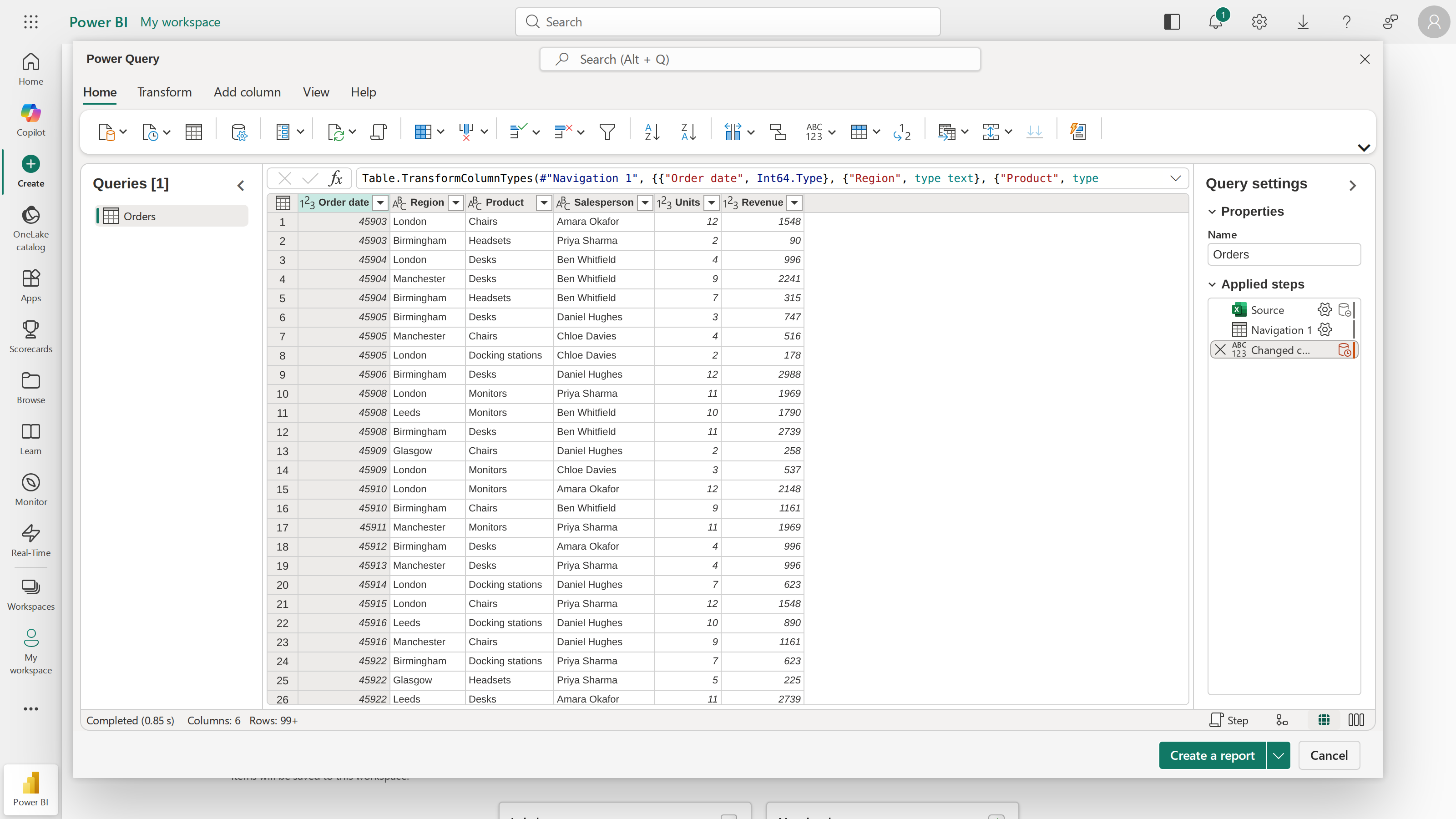Click the Recent sources toolbar icon
Viewport: 1456px width, 819px height.
tap(150, 131)
